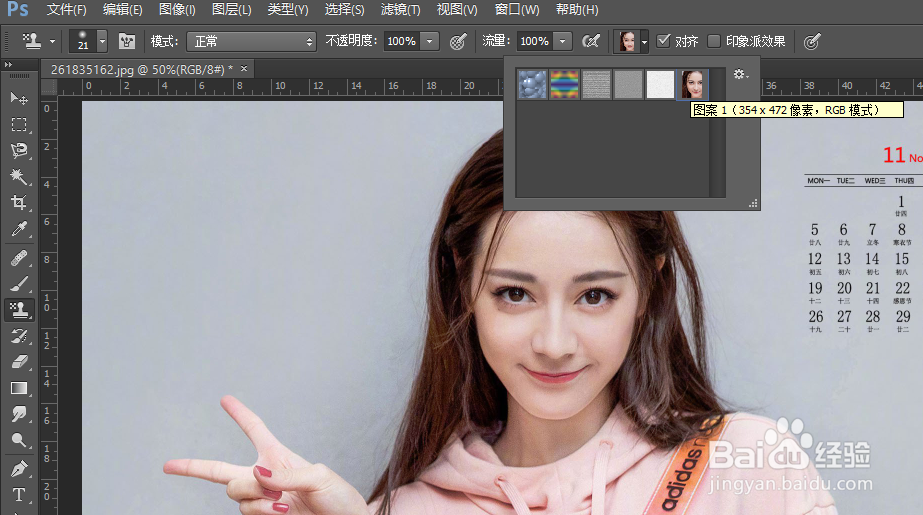Select the Gradient tool
This screenshot has height=515, width=923.
19,388
